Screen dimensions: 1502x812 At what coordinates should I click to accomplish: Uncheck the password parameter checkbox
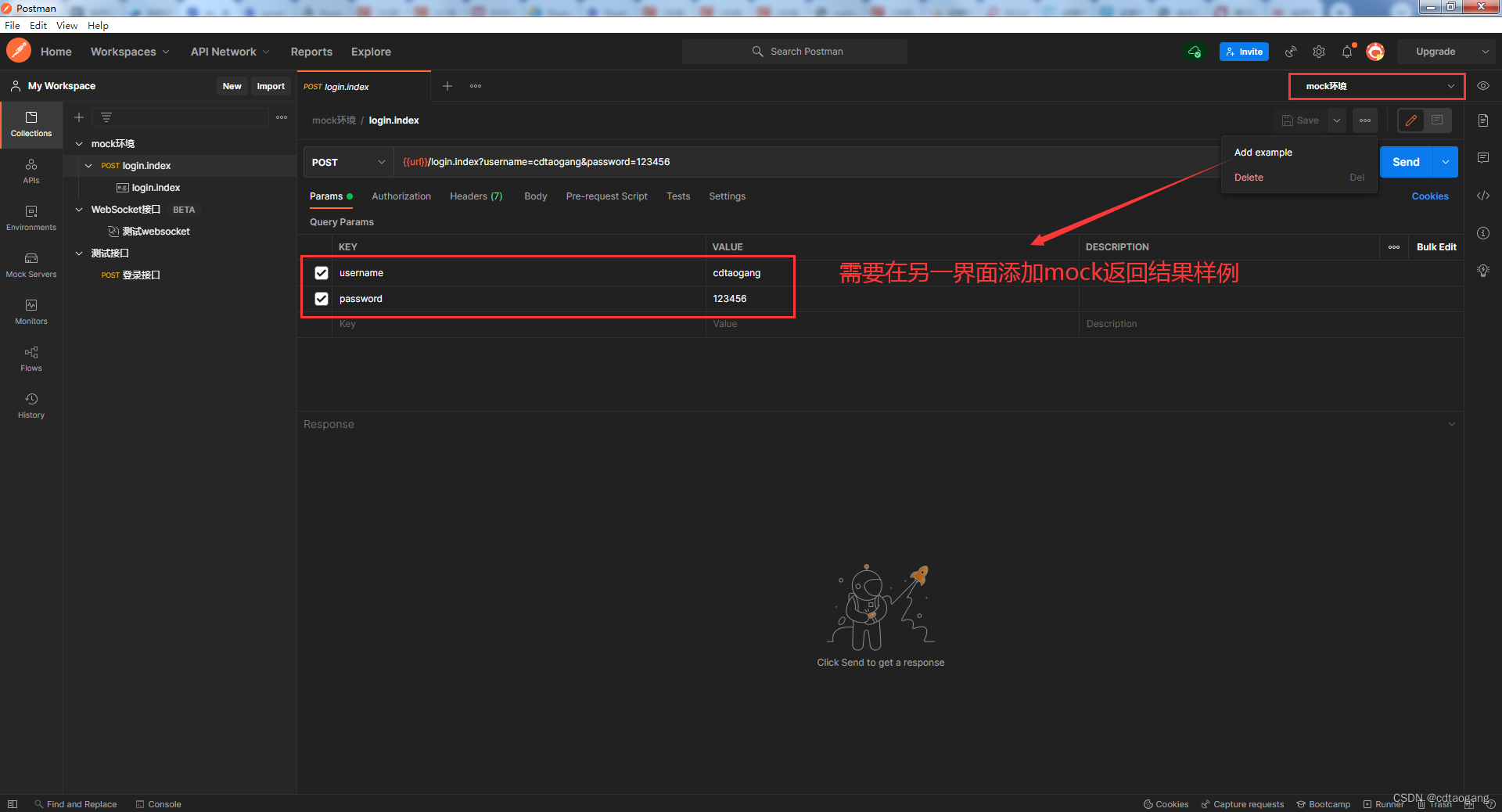(x=322, y=299)
